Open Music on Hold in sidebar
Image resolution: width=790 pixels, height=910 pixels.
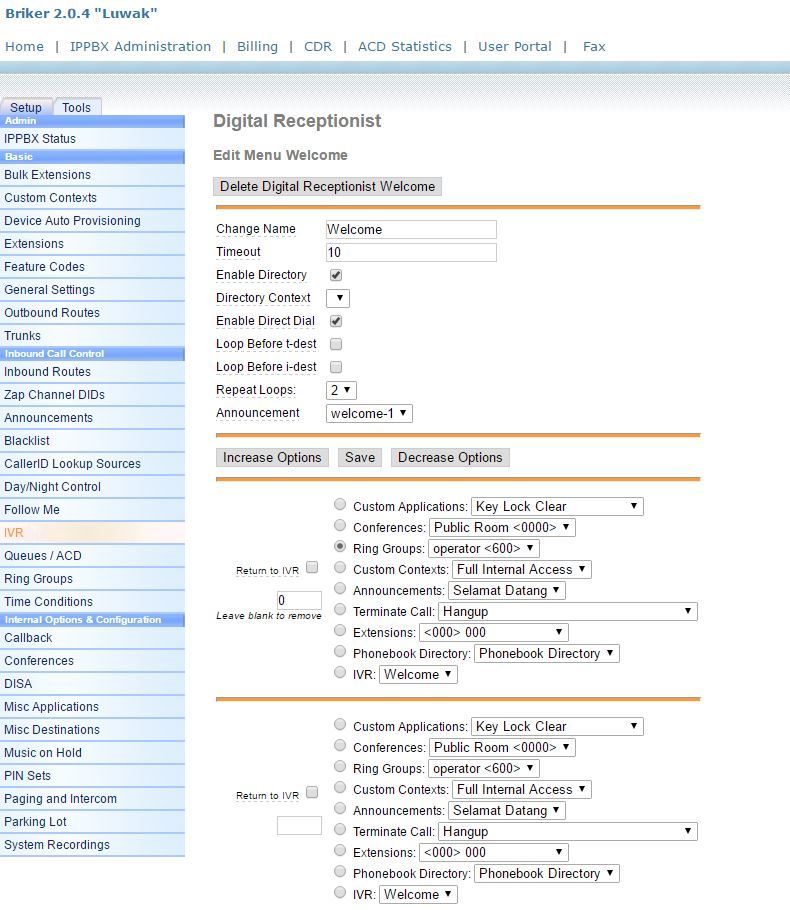click(x=92, y=753)
